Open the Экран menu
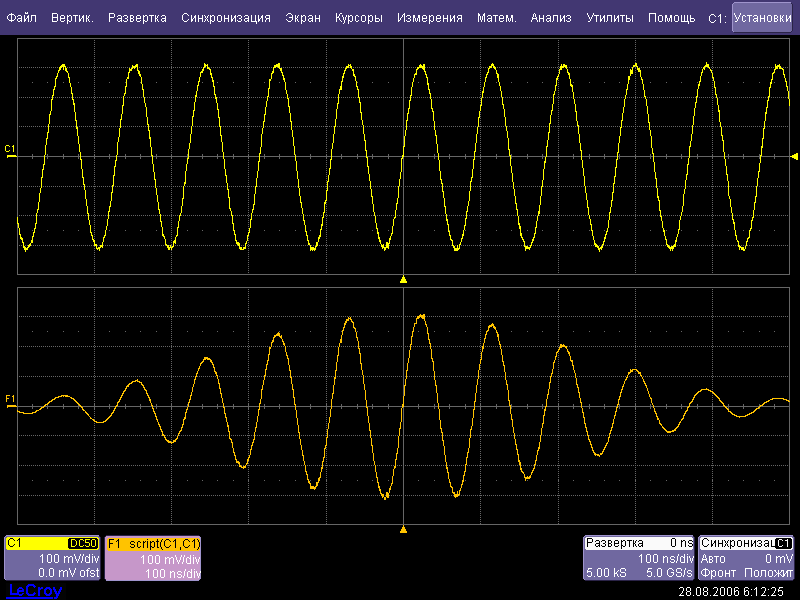The image size is (800, 600). point(303,18)
